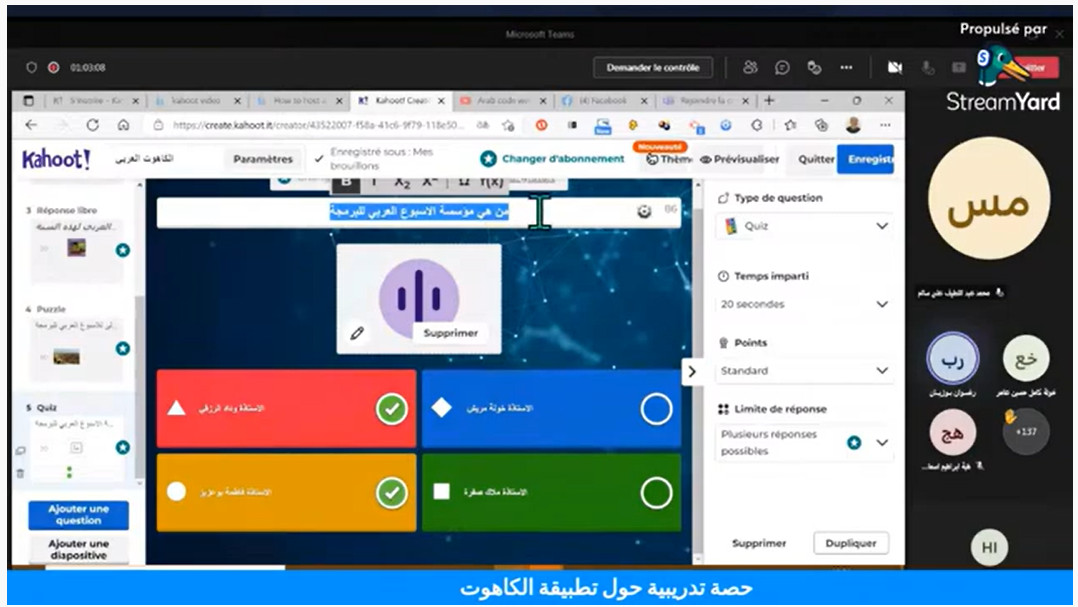The height and width of the screenshot is (607, 1078).
Task: Toggle correct mark on yellow circle answer
Action: [x=391, y=493]
